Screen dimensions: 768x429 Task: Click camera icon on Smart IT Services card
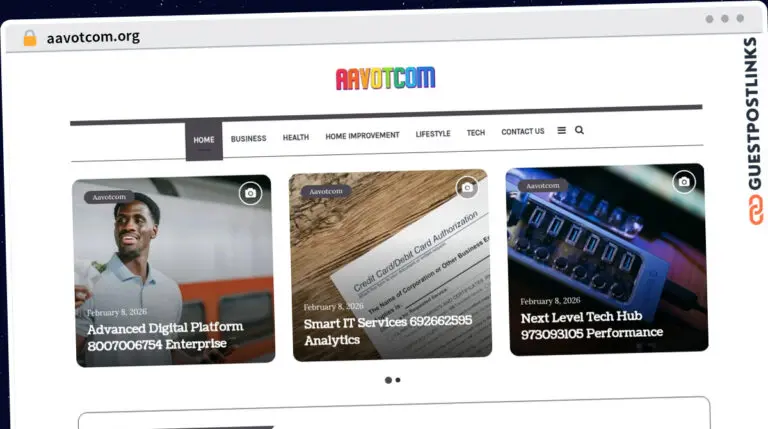(467, 187)
